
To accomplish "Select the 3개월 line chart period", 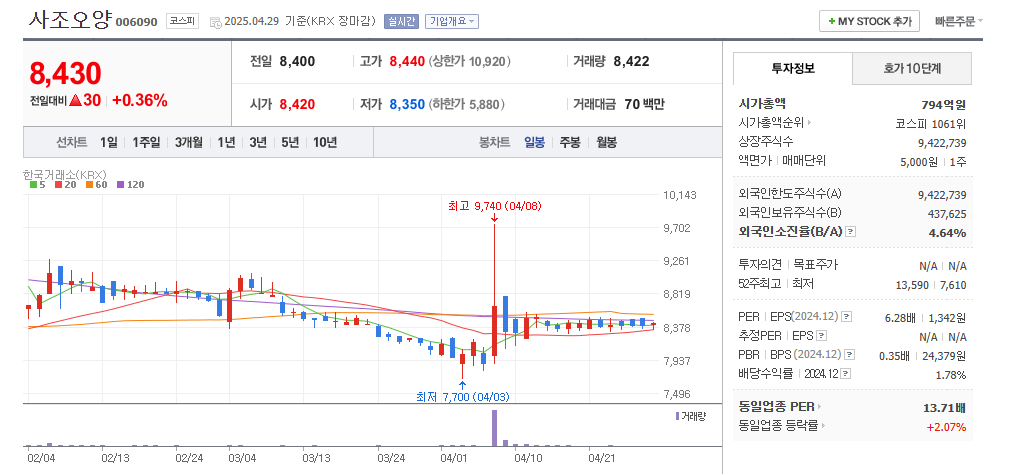I will point(189,142).
